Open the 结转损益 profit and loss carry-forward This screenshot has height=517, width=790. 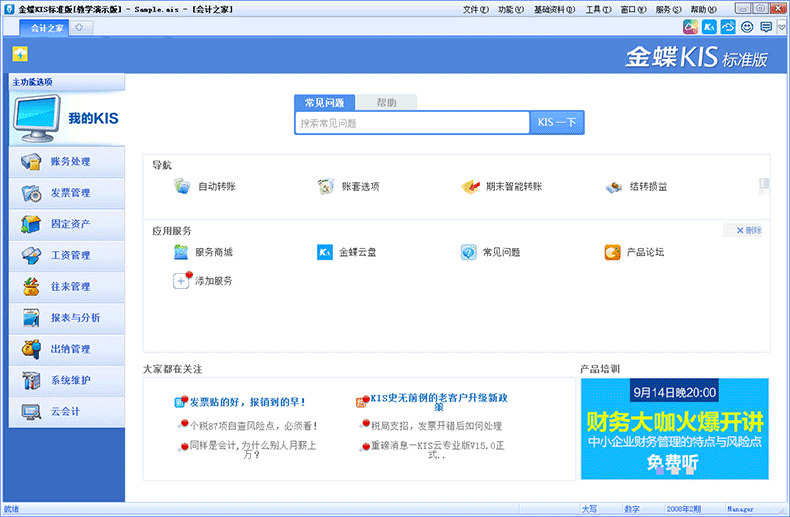pyautogui.click(x=614, y=186)
